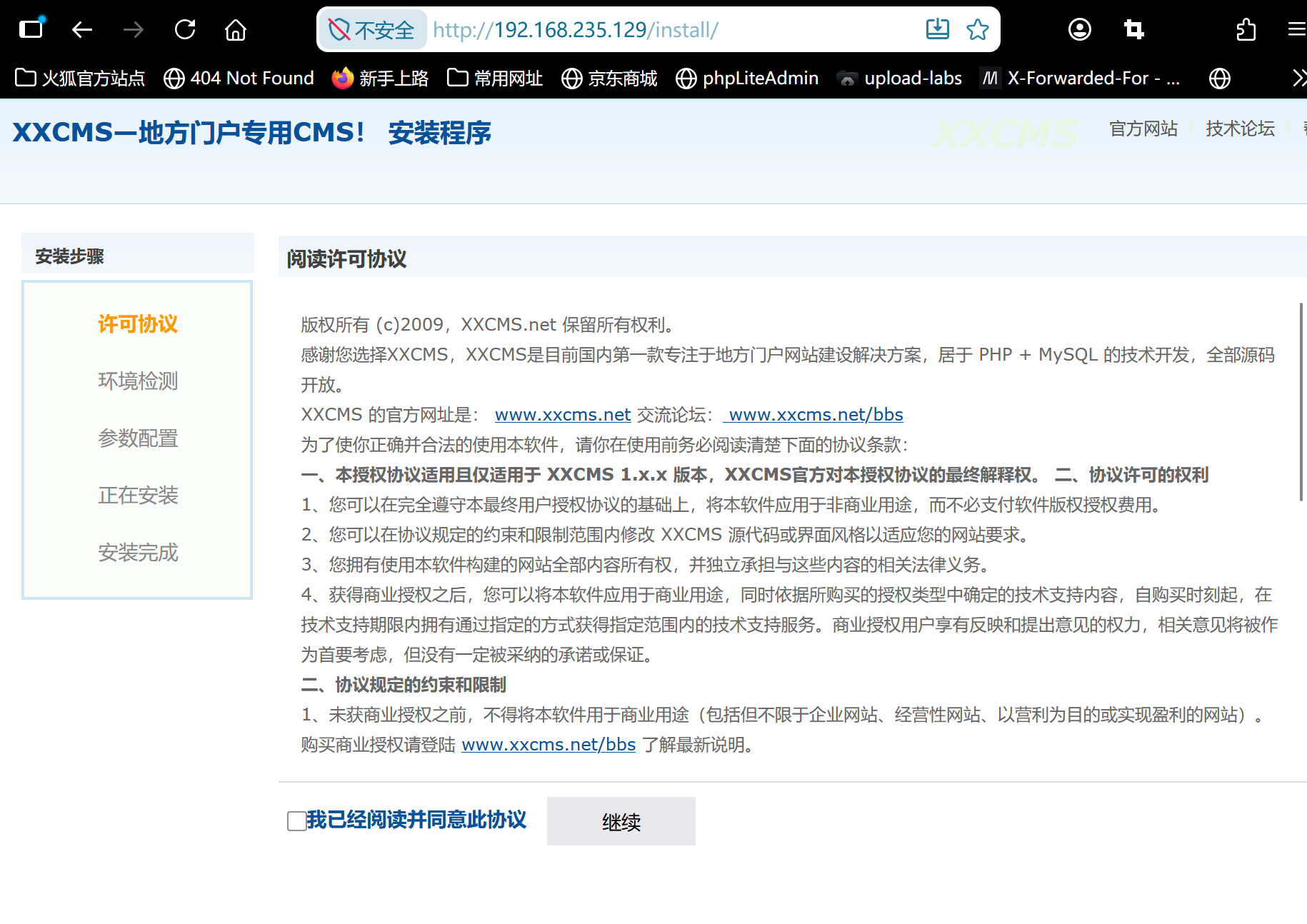Open the X-Forwarded-For bookmark
This screenshot has width=1307, height=924.
coord(1080,78)
